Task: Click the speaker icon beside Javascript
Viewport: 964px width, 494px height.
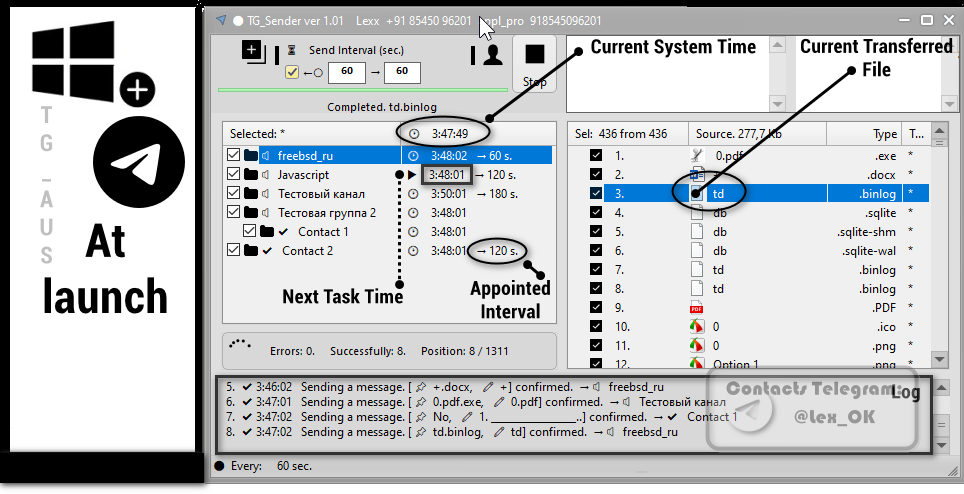Action: coord(266,174)
